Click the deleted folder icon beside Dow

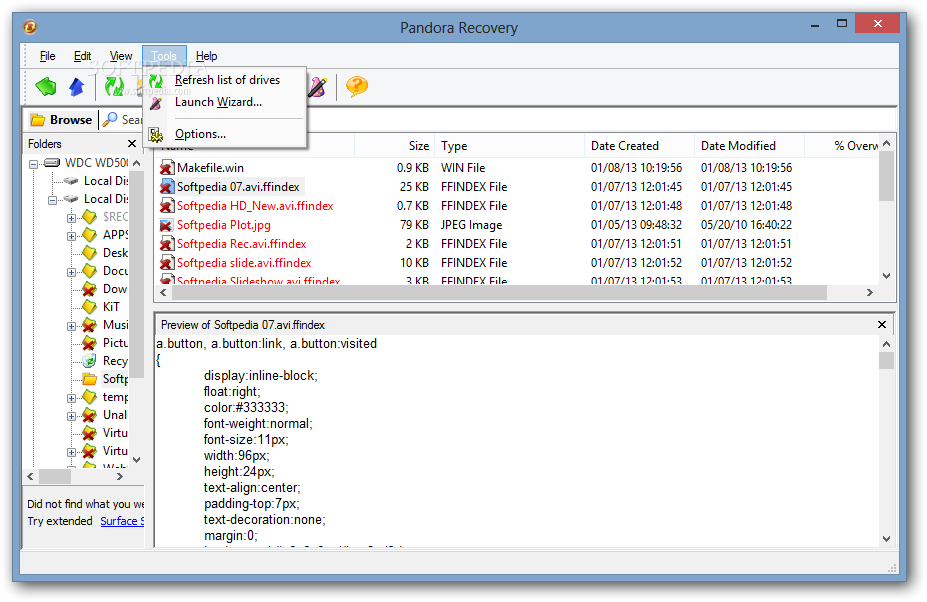tap(89, 289)
